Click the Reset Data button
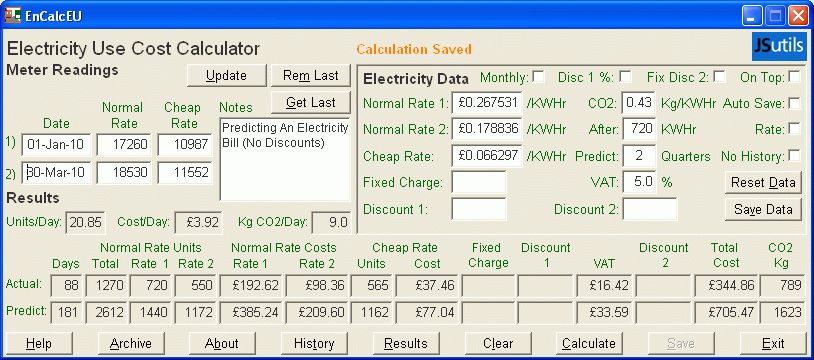Viewport: 814px width, 360px height. 763,182
